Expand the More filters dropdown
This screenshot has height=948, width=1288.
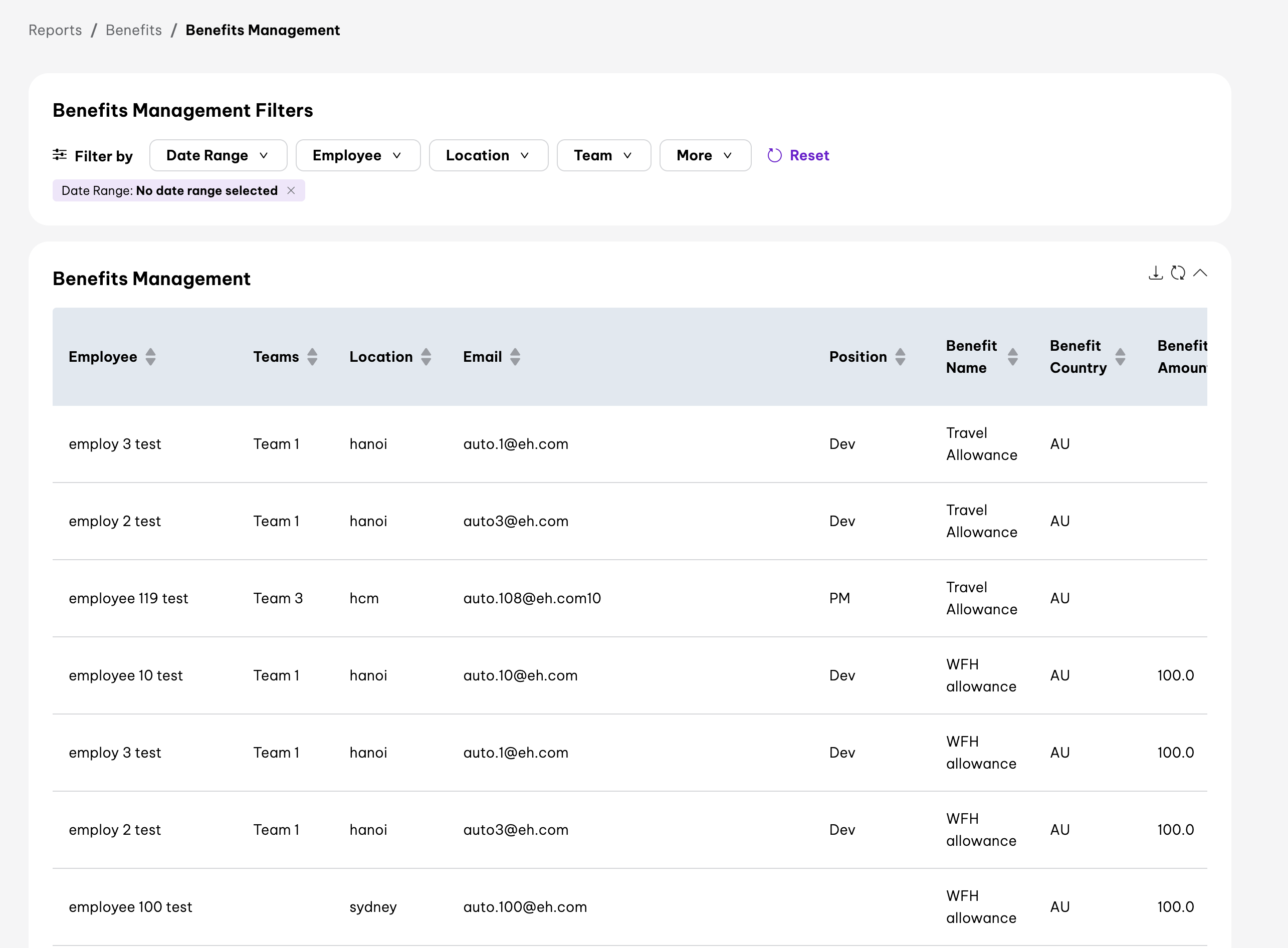(x=705, y=155)
